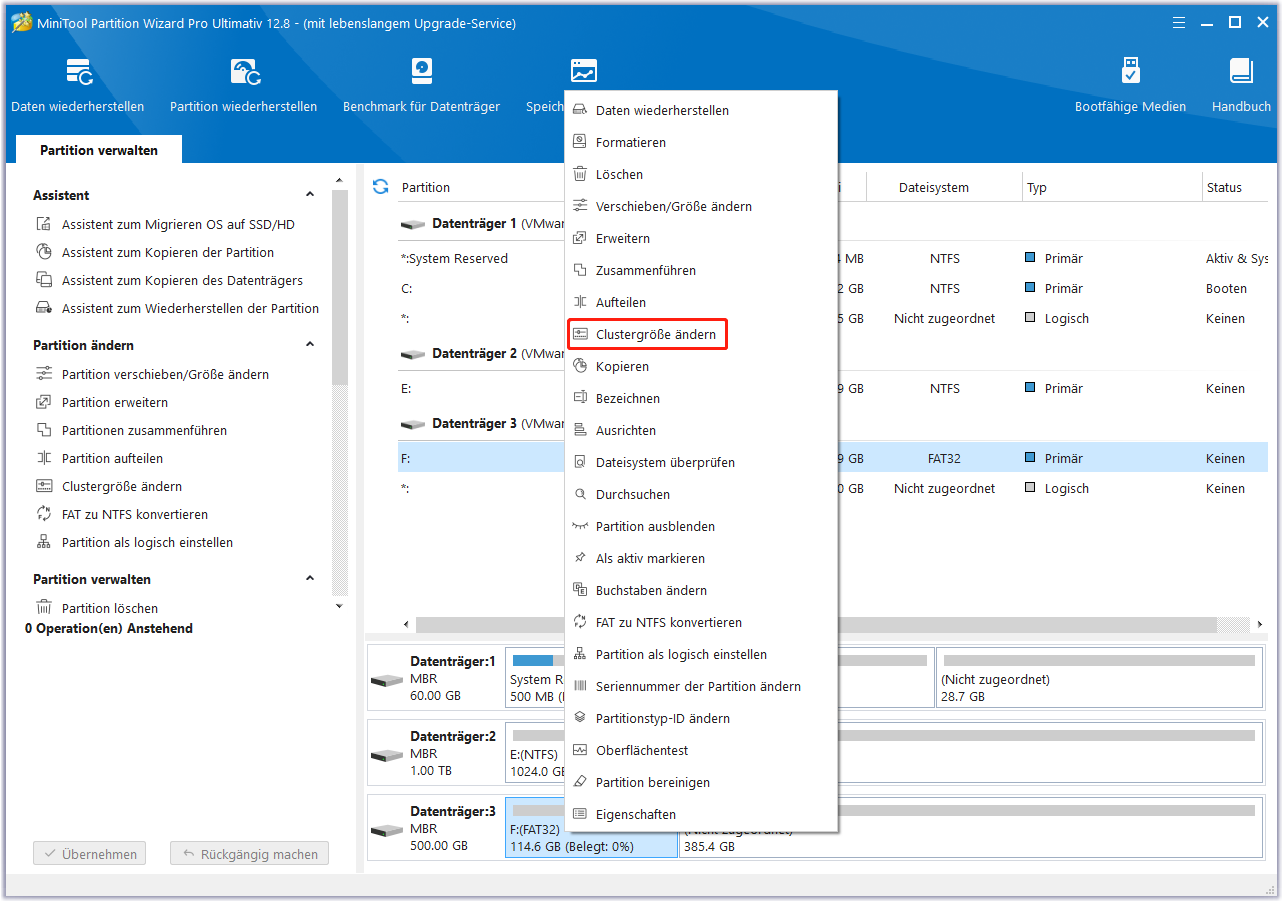Click the left arrow of horizontal scrollbar
The width and height of the screenshot is (1282, 901).
pos(406,624)
